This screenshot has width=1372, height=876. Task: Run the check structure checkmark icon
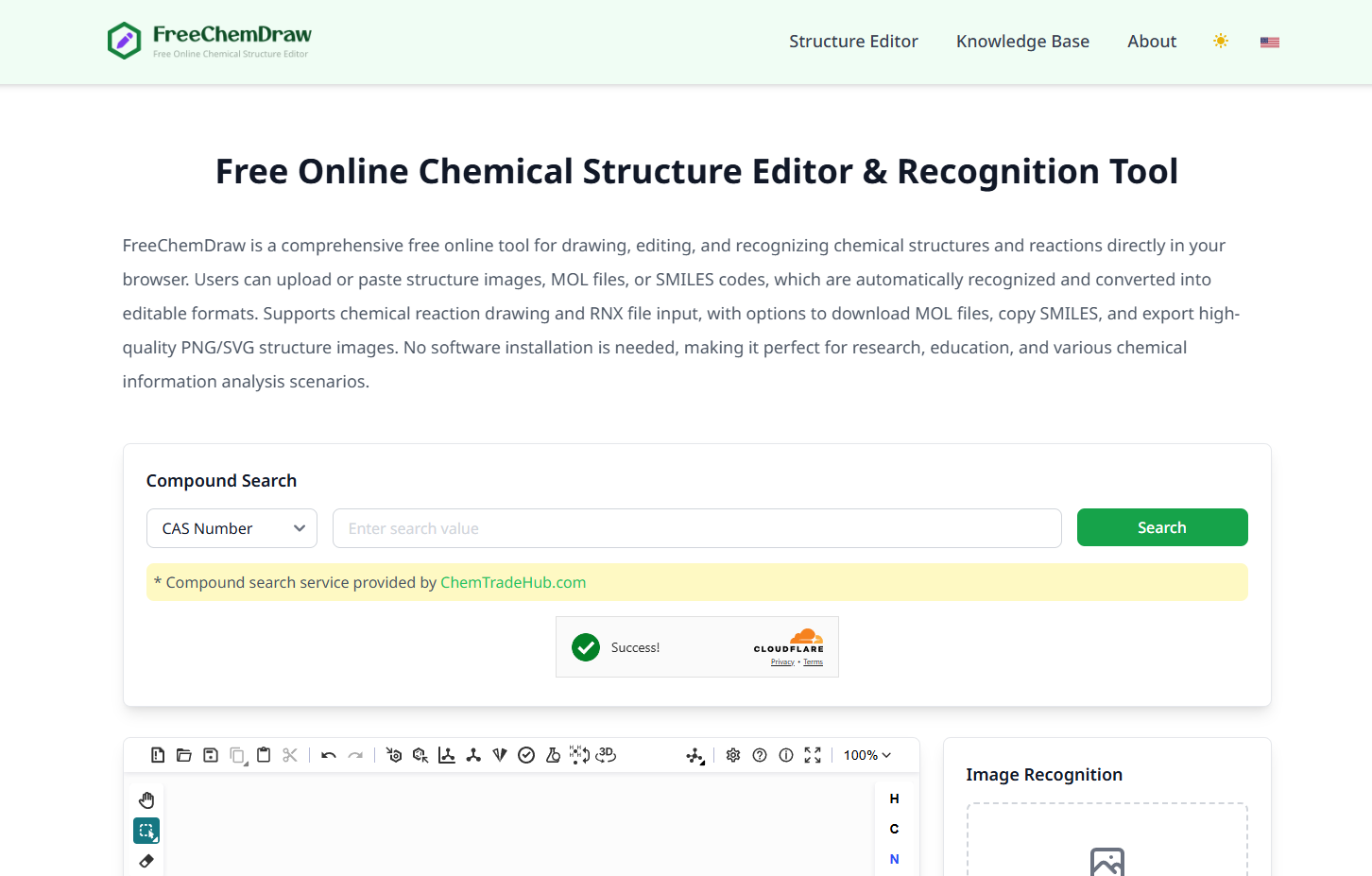tap(526, 755)
